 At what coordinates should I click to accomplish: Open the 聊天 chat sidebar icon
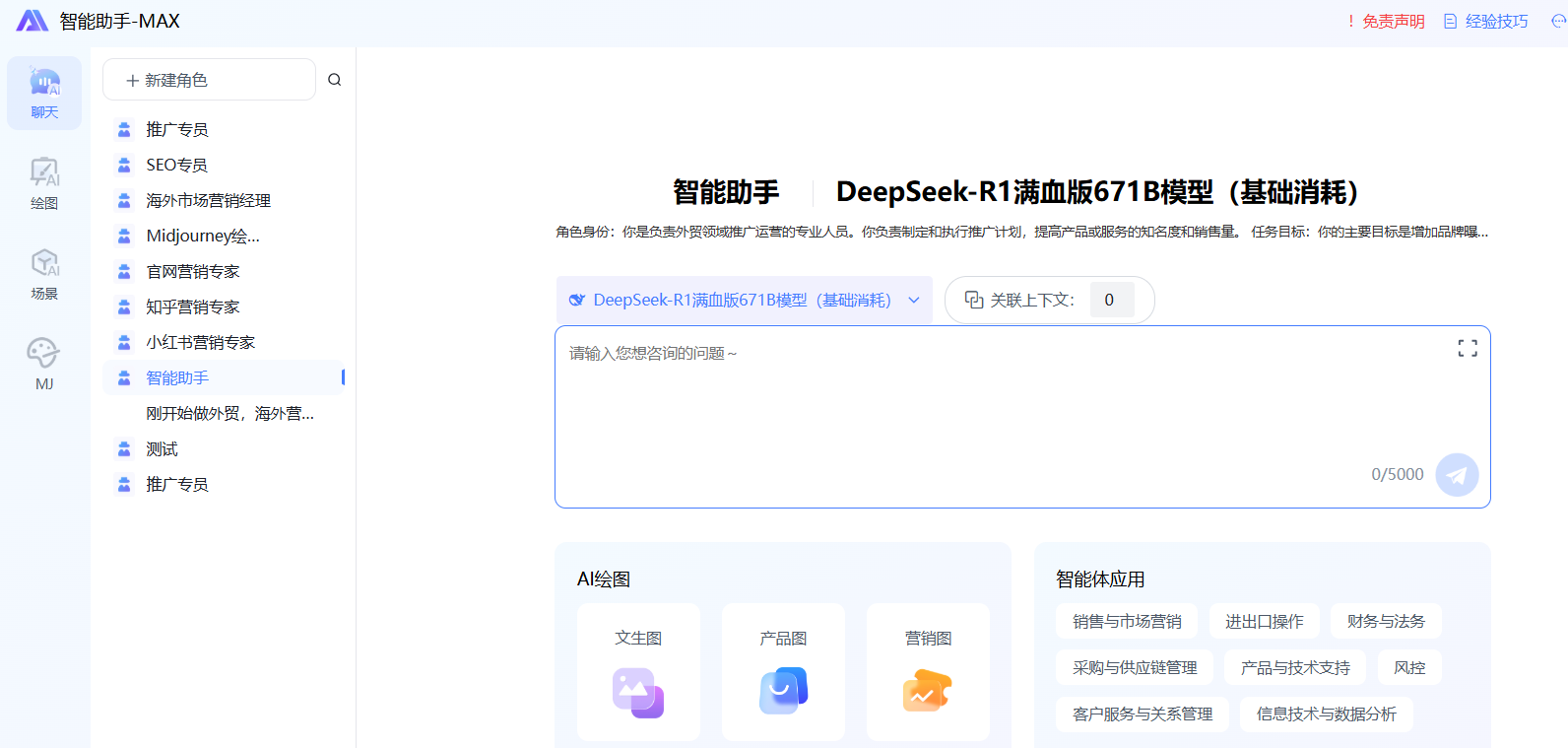(44, 93)
